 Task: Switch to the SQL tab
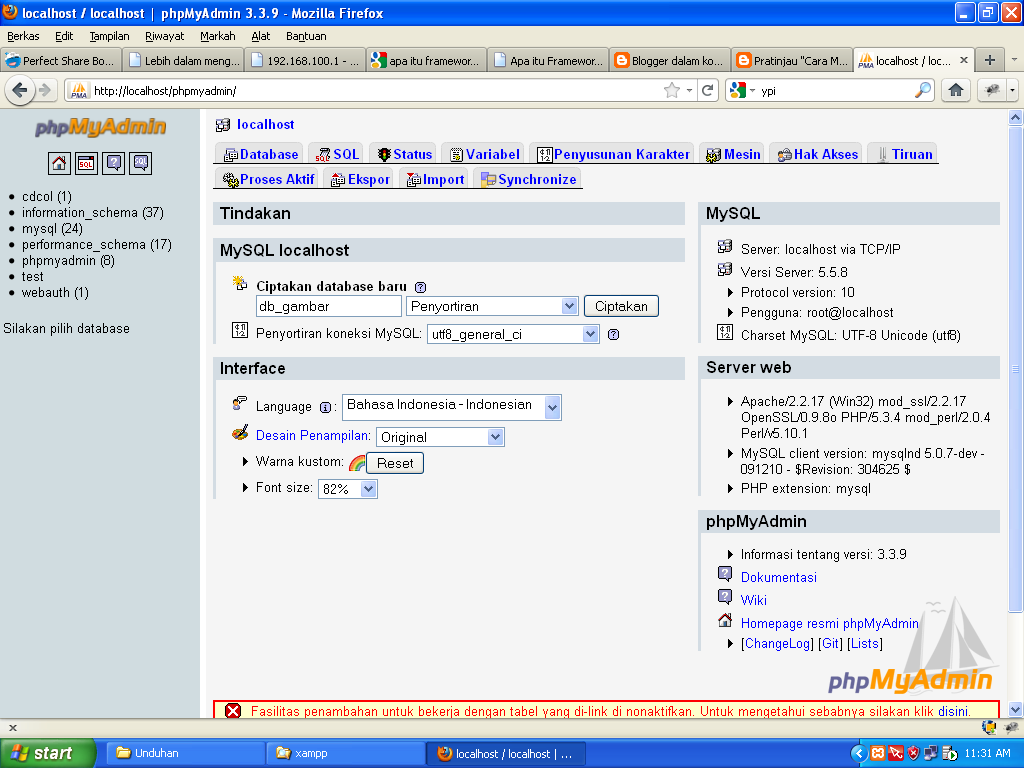click(336, 154)
